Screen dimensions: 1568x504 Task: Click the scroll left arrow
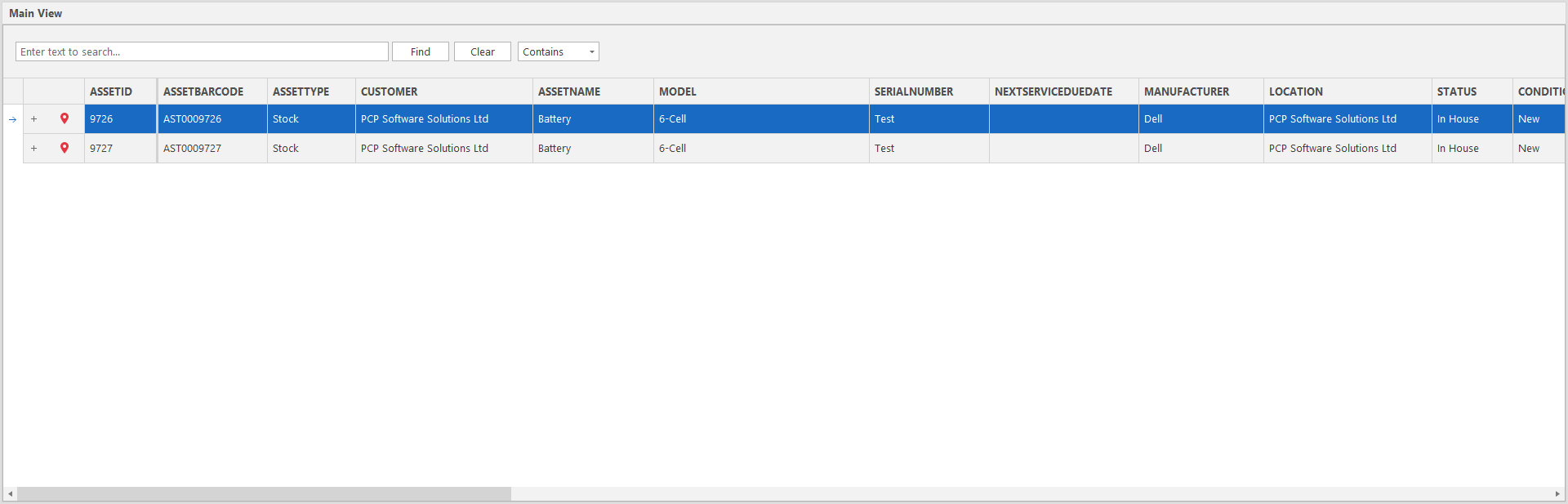click(10, 494)
